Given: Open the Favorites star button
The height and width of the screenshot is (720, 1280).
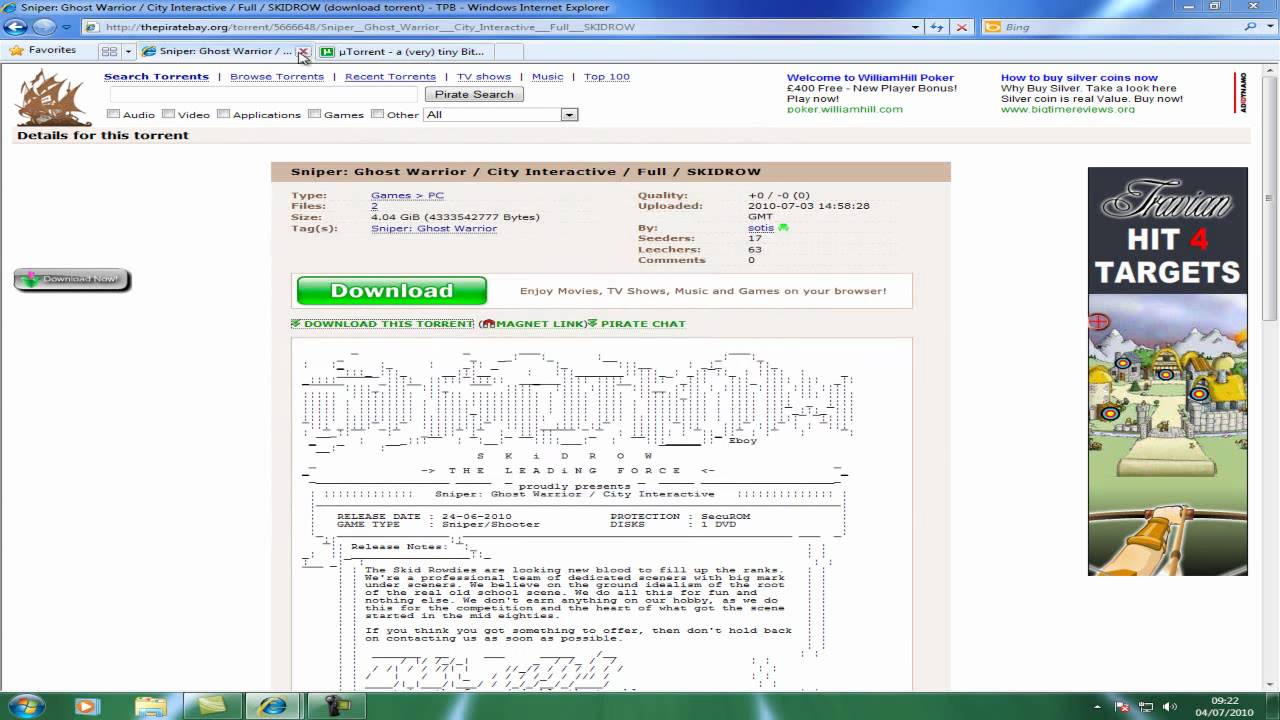Looking at the screenshot, I should 42,50.
